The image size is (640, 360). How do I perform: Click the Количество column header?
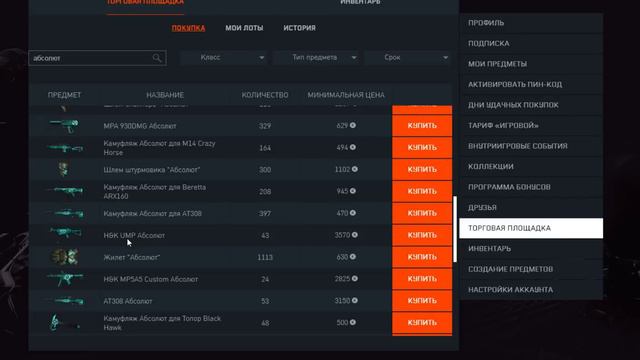tap(265, 95)
